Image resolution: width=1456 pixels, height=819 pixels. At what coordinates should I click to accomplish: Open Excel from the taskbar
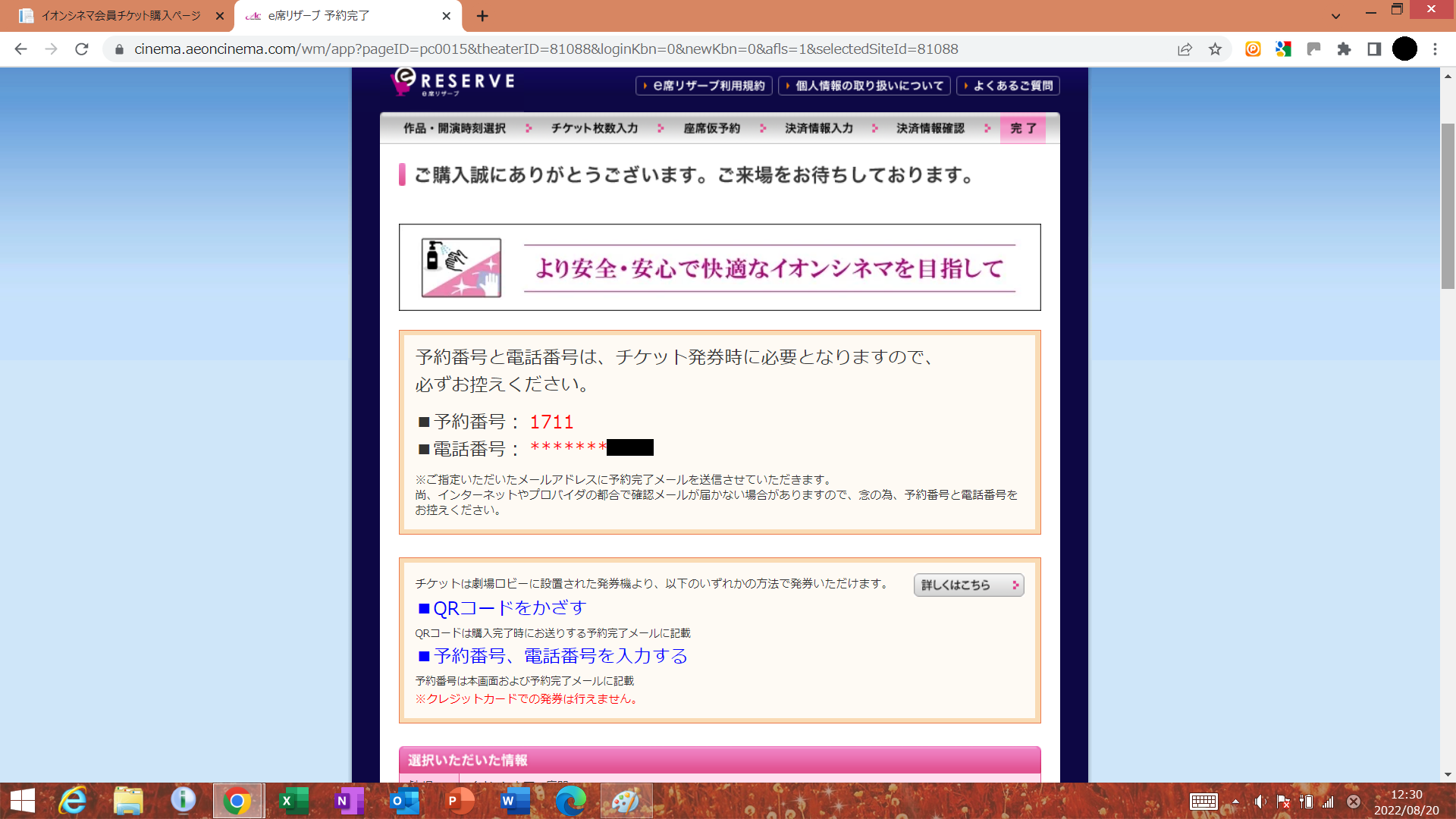293,801
